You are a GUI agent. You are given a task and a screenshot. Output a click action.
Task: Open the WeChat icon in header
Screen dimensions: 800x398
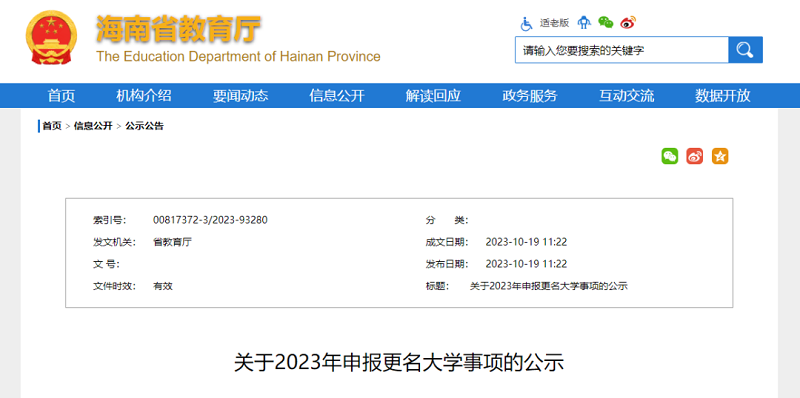(x=606, y=22)
